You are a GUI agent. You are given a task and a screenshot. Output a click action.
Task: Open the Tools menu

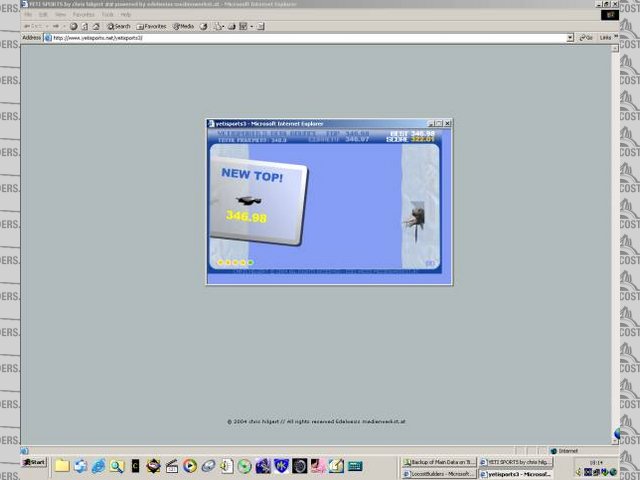point(107,15)
